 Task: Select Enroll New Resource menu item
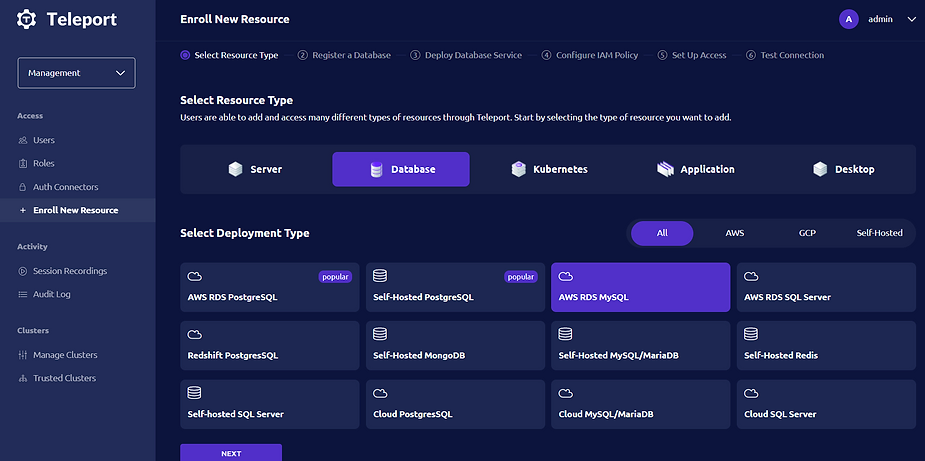click(x=78, y=210)
